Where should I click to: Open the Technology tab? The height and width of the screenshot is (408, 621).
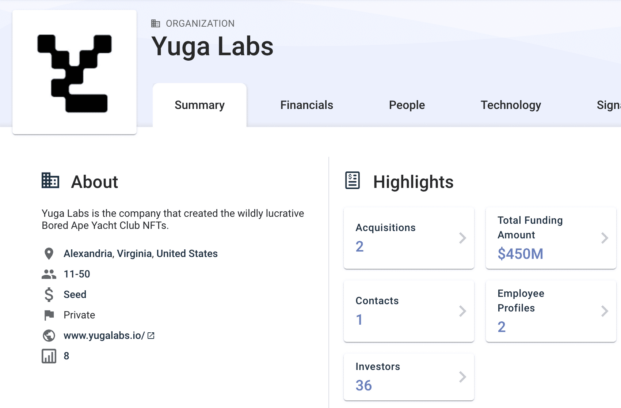511,105
